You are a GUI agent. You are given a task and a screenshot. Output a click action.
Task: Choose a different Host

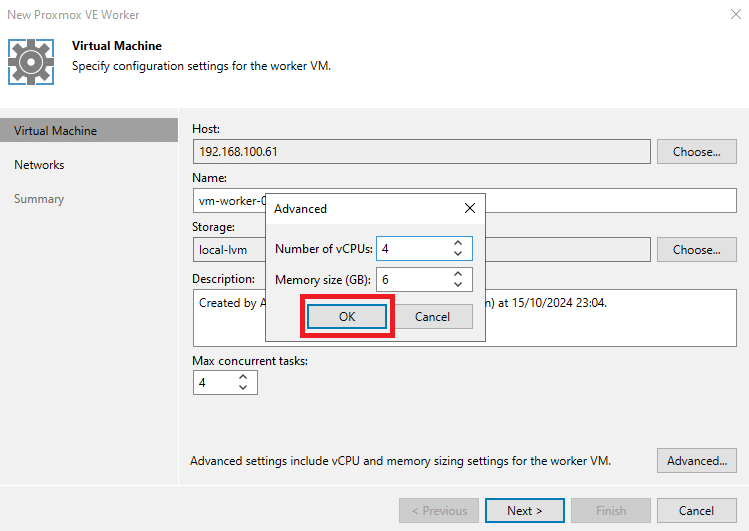(x=696, y=152)
